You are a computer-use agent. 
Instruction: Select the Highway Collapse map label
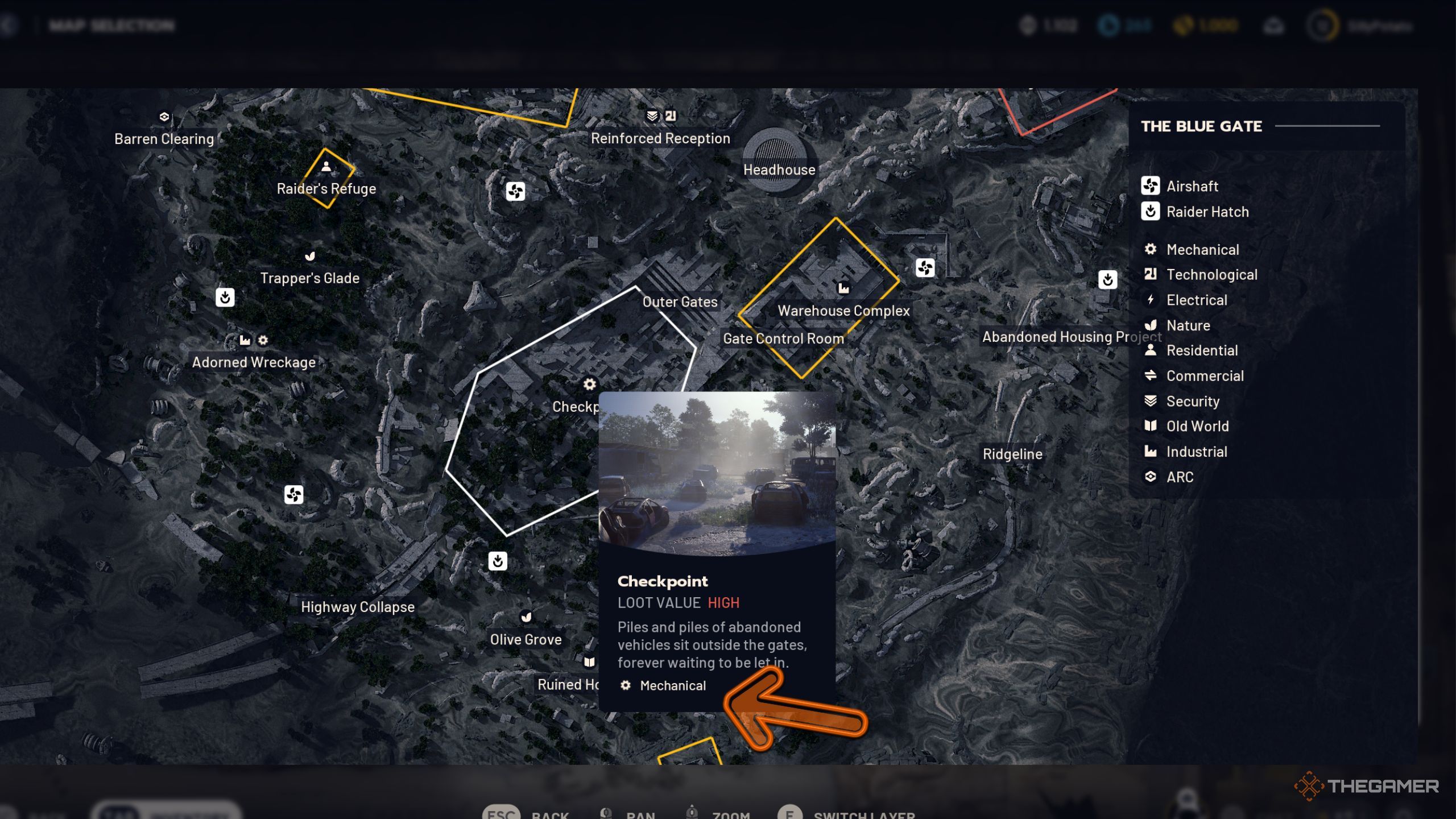[x=358, y=607]
